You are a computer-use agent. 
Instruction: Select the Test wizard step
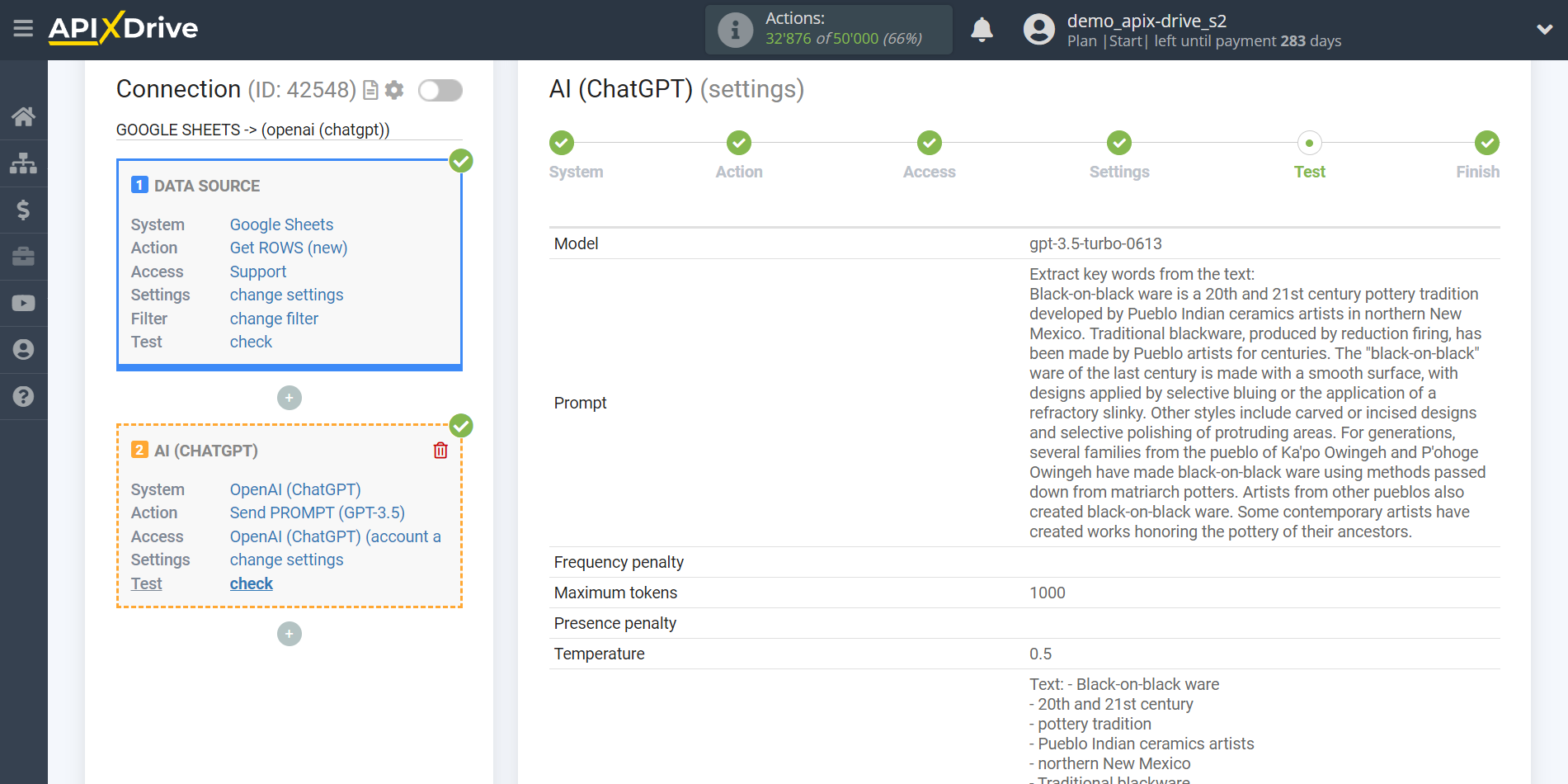pos(1310,143)
